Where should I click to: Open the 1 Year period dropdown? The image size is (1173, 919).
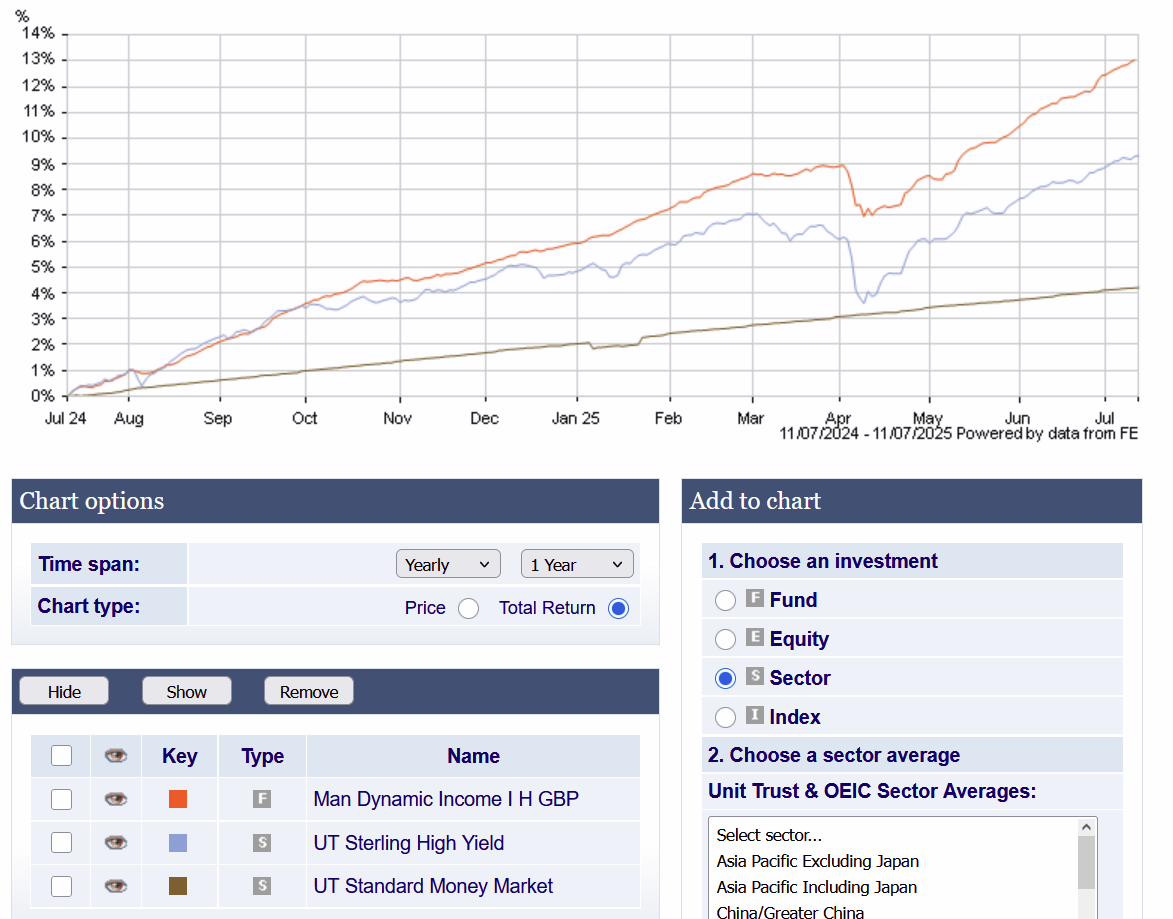coord(577,565)
